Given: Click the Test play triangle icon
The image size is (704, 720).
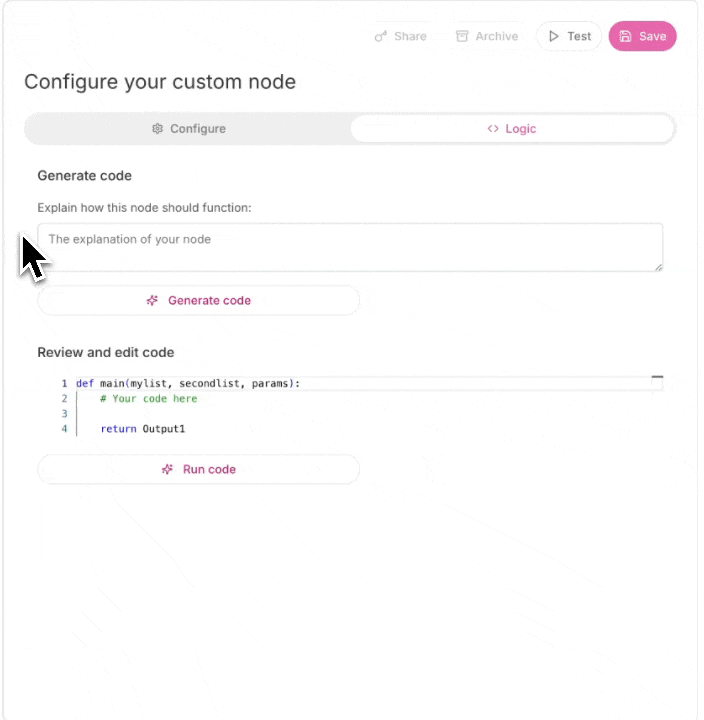Looking at the screenshot, I should tap(554, 36).
